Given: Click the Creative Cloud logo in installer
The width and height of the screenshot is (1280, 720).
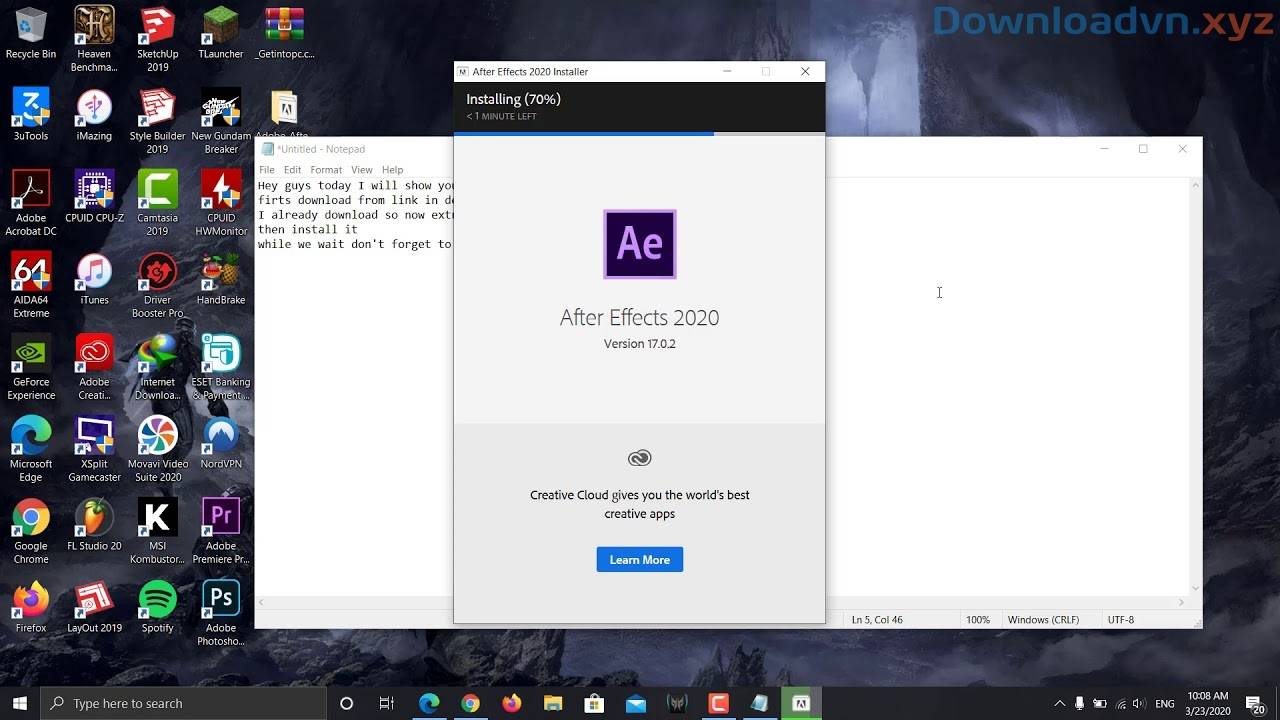Looking at the screenshot, I should tap(640, 458).
